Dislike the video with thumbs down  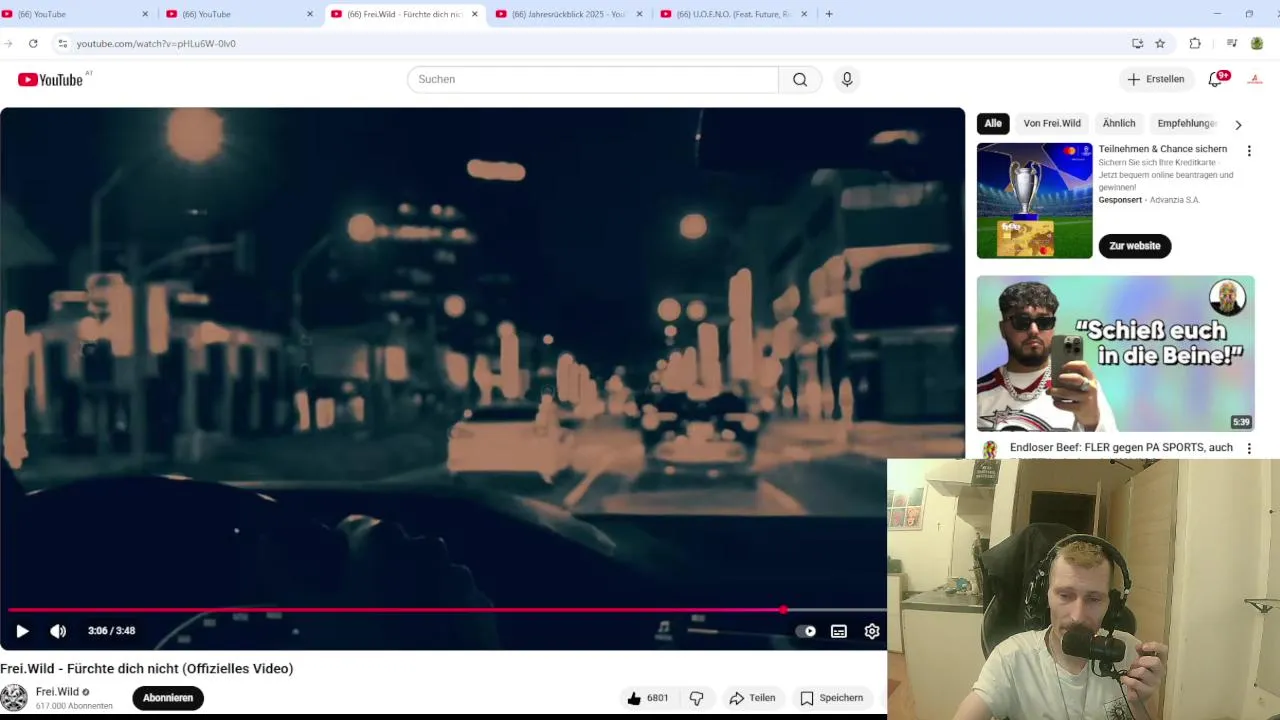pos(697,698)
